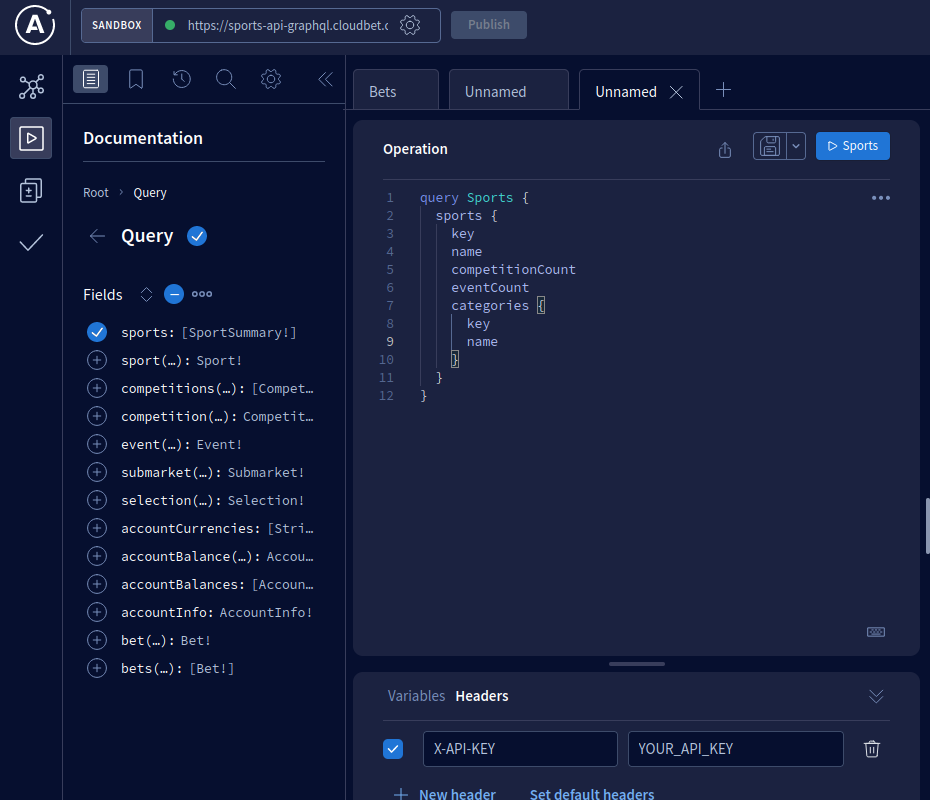Open sports: [SportSummary!] field documentation
Image resolution: width=930 pixels, height=800 pixels.
pos(209,333)
